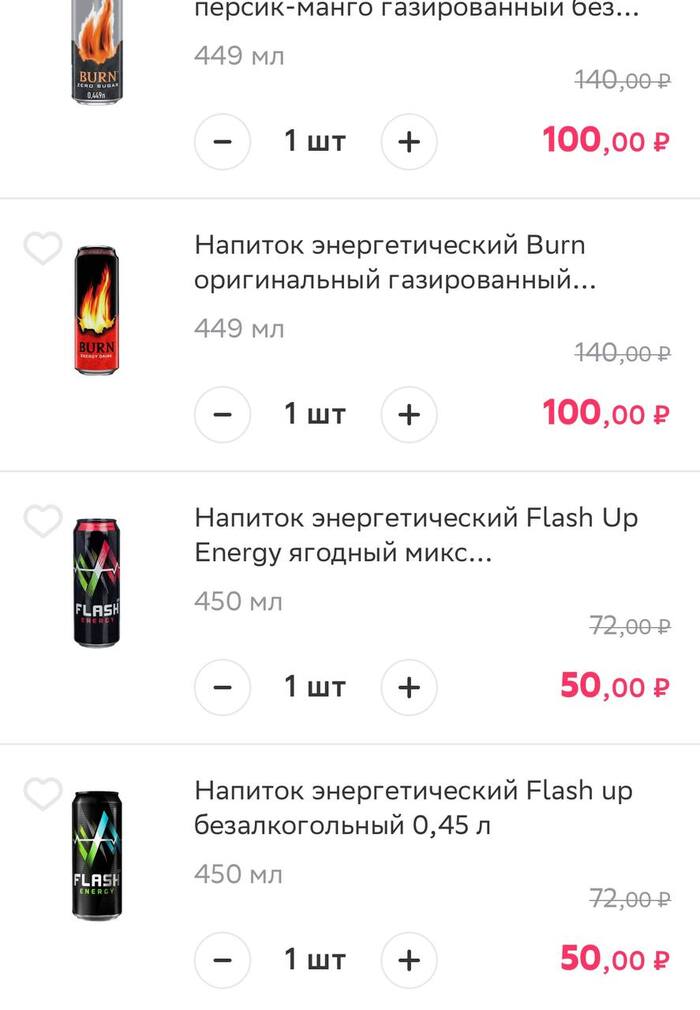The width and height of the screenshot is (700, 1010).
Task: Open Flash up безалкогольный 0,45 л title
Action: click(413, 809)
